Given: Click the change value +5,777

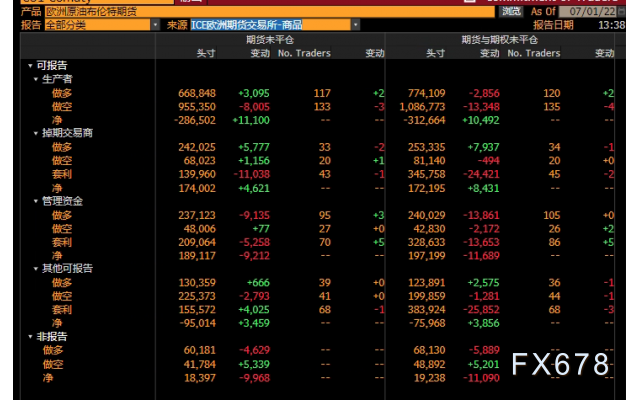Looking at the screenshot, I should pos(254,147).
